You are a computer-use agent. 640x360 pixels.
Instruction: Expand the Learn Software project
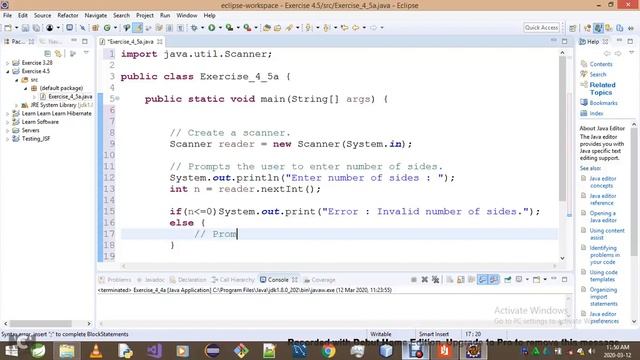point(7,122)
